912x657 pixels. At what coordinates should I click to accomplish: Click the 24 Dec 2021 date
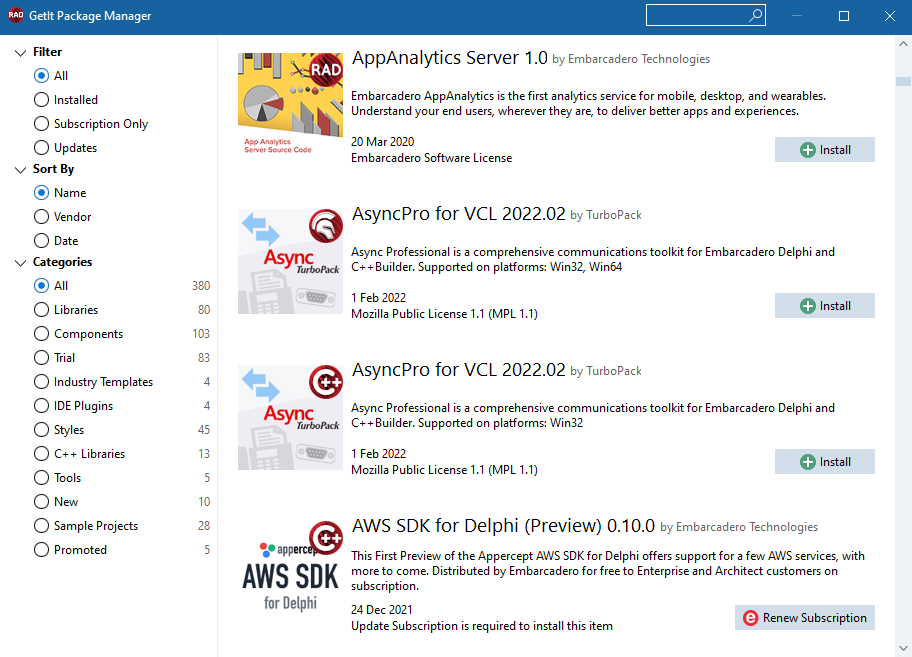point(382,609)
